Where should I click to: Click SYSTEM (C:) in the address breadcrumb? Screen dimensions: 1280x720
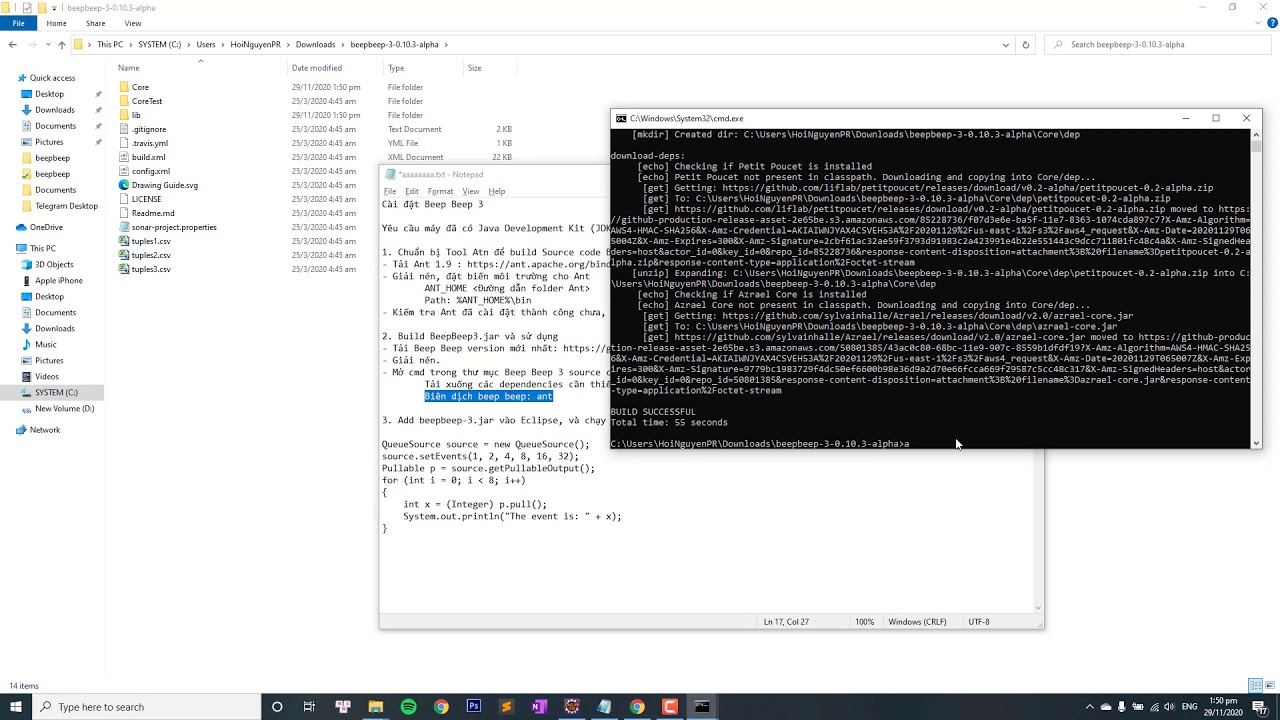point(160,45)
